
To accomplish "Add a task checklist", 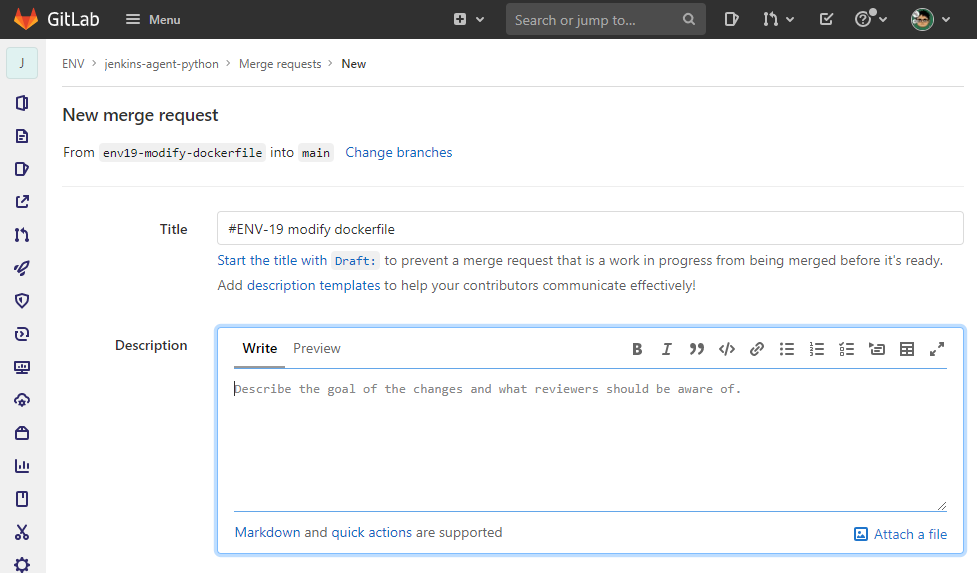I will point(846,349).
